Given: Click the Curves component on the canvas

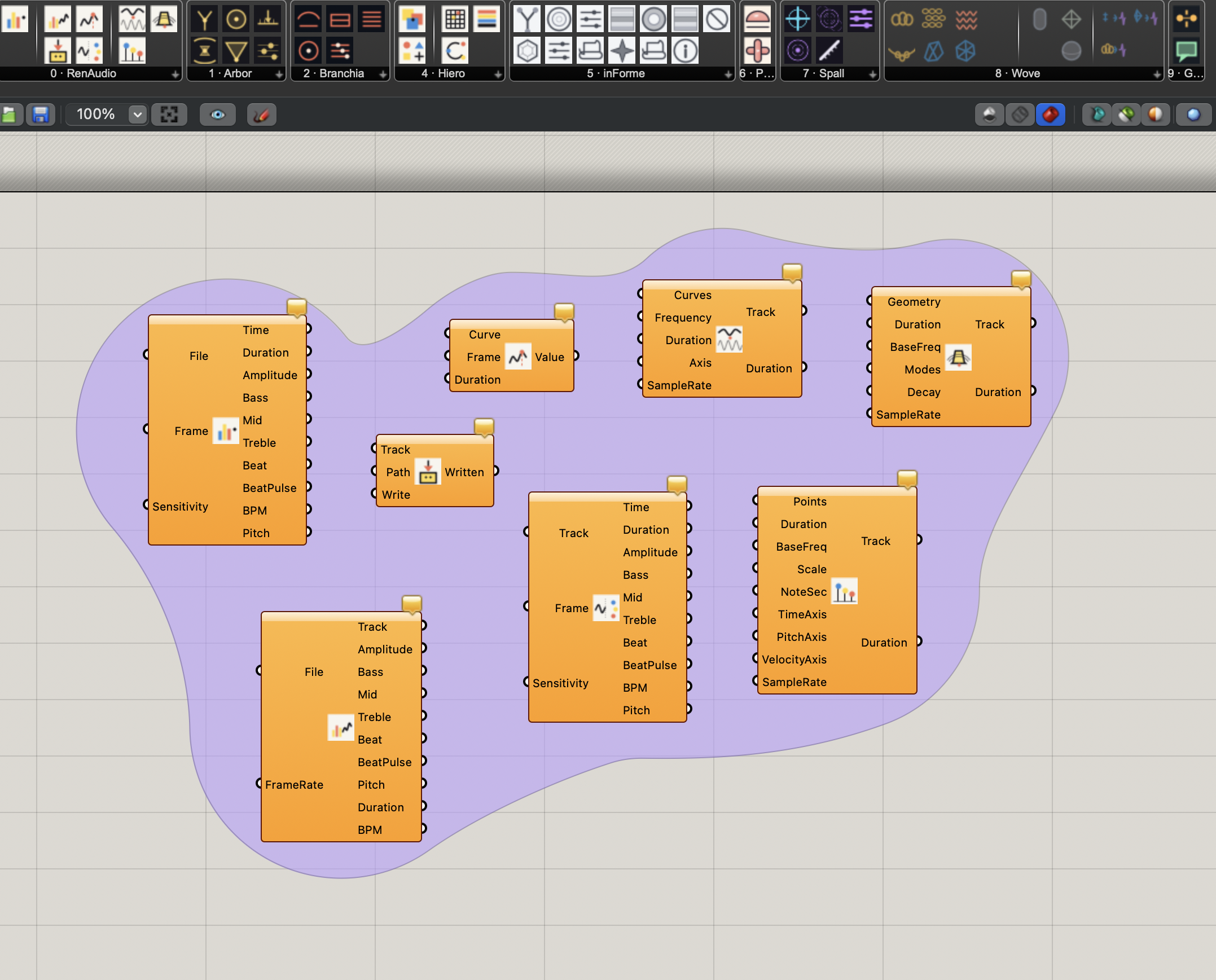Looking at the screenshot, I should [x=722, y=339].
